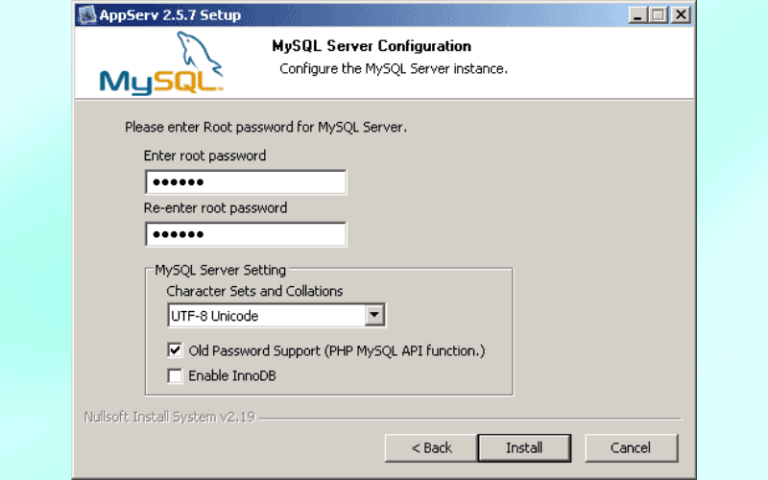Image resolution: width=768 pixels, height=480 pixels.
Task: Open the character set dropdown arrow
Action: point(375,316)
